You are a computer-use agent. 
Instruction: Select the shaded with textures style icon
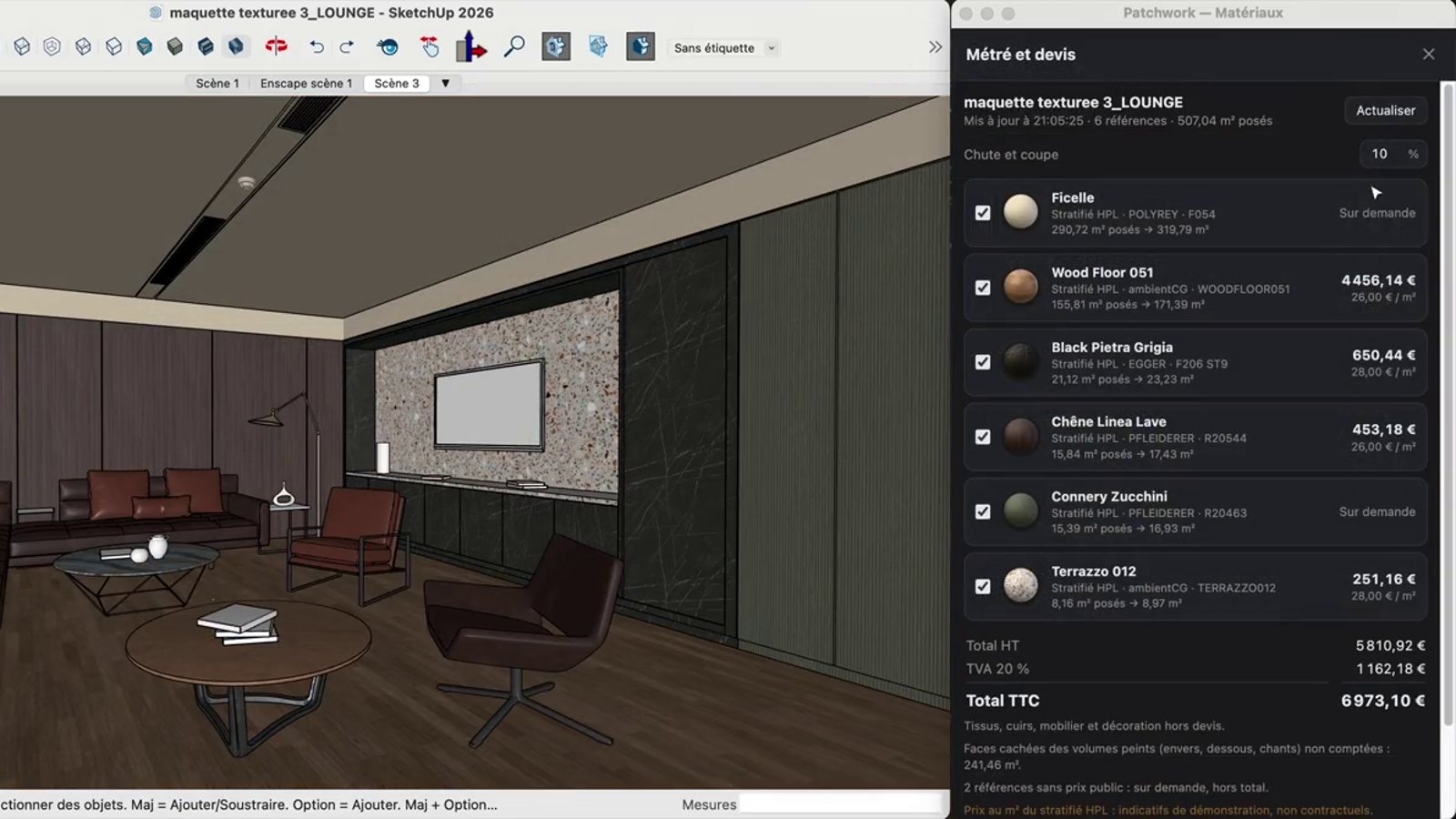(175, 46)
